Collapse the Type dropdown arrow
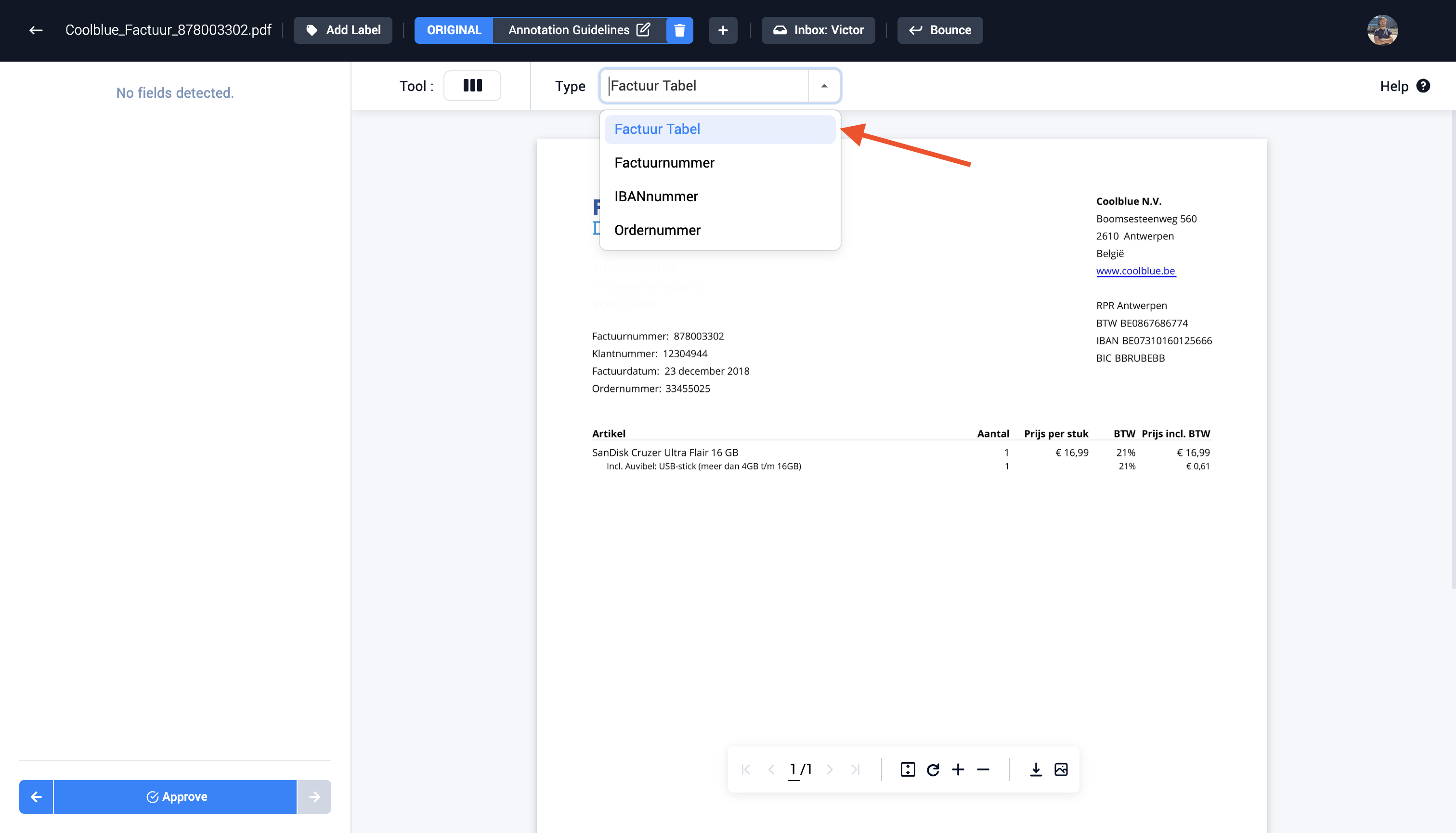Image resolution: width=1456 pixels, height=833 pixels. [x=824, y=86]
